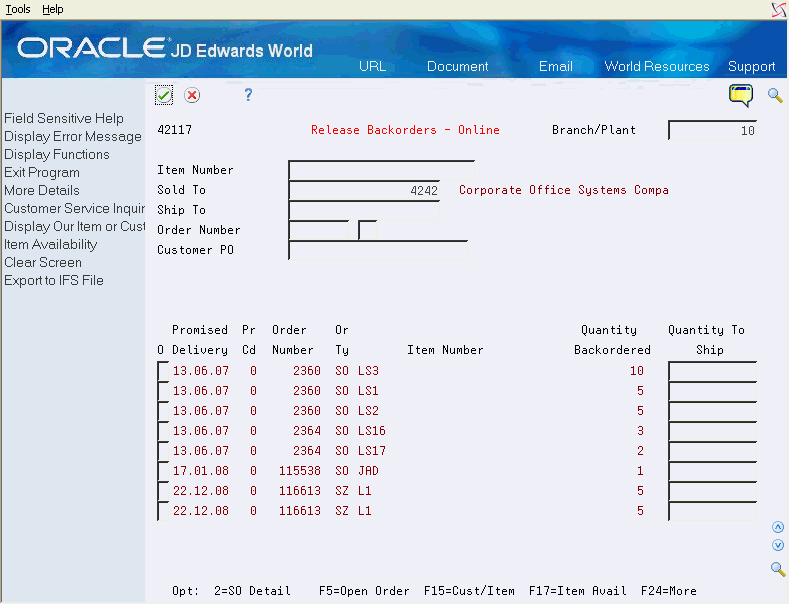Click F5=Open Order function key text

click(364, 591)
